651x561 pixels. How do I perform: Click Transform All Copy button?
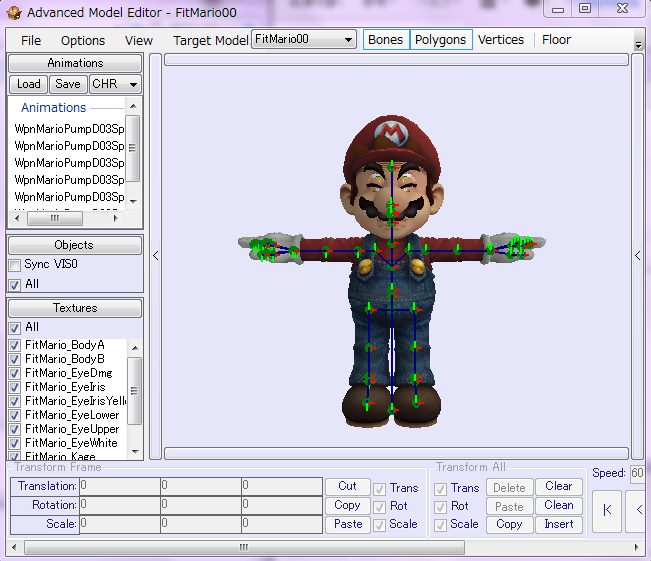click(x=509, y=524)
